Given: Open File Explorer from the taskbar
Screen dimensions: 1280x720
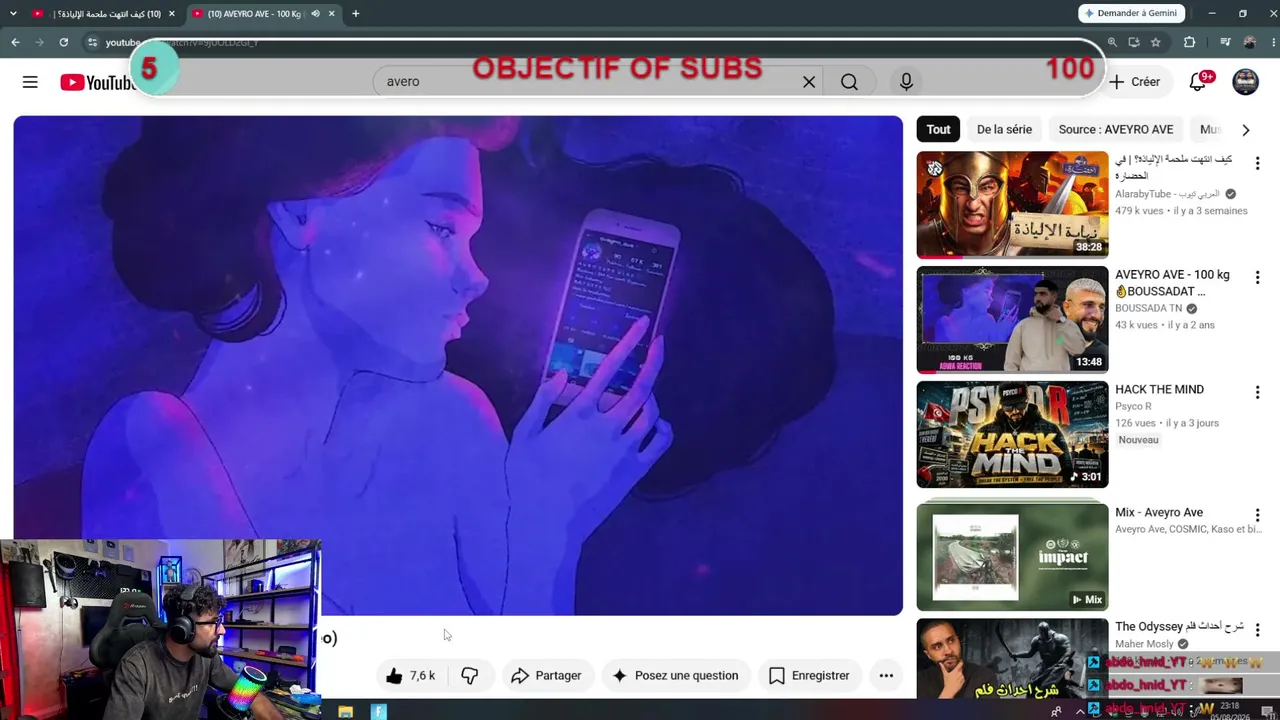Looking at the screenshot, I should 345,712.
